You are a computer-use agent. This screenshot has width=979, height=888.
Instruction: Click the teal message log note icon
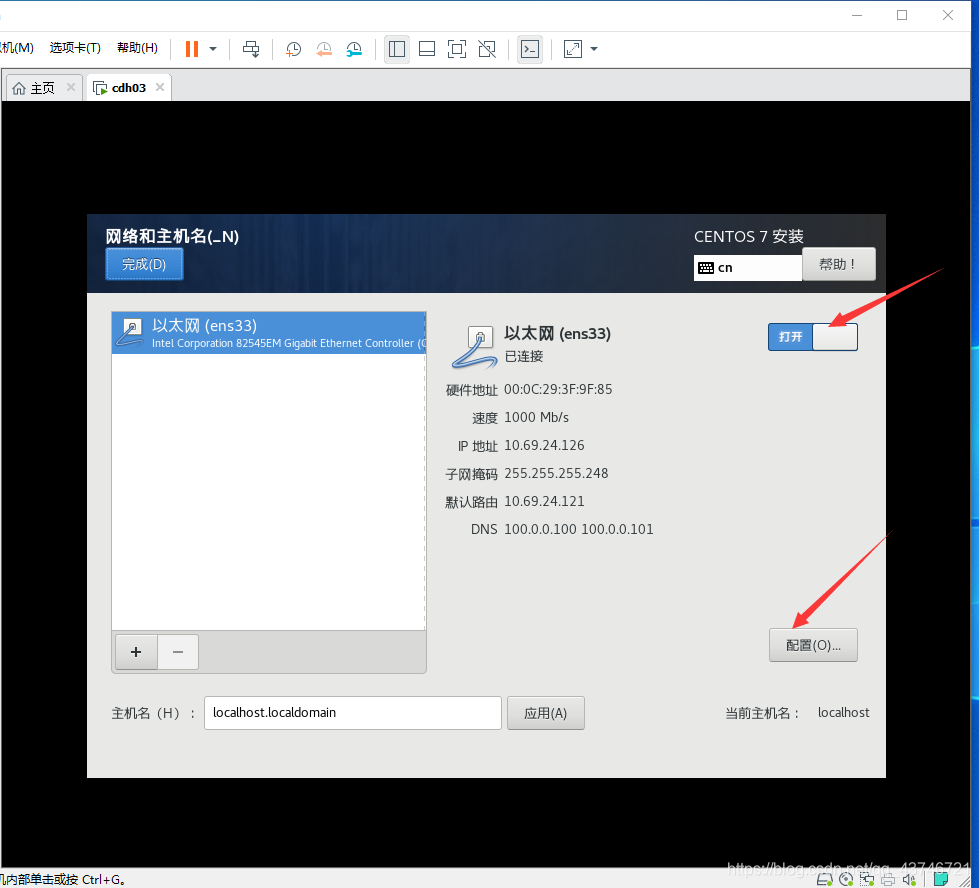point(941,879)
